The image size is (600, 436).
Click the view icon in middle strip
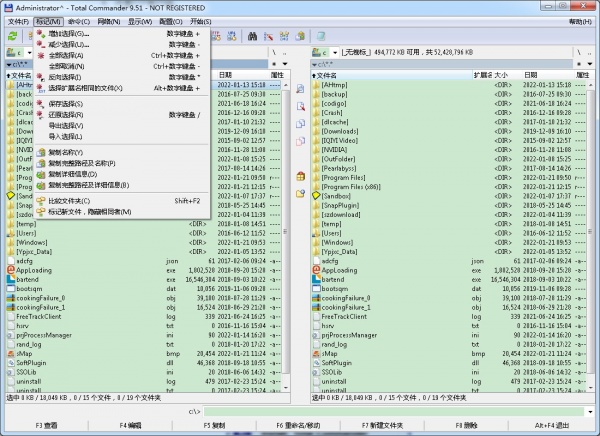(301, 89)
